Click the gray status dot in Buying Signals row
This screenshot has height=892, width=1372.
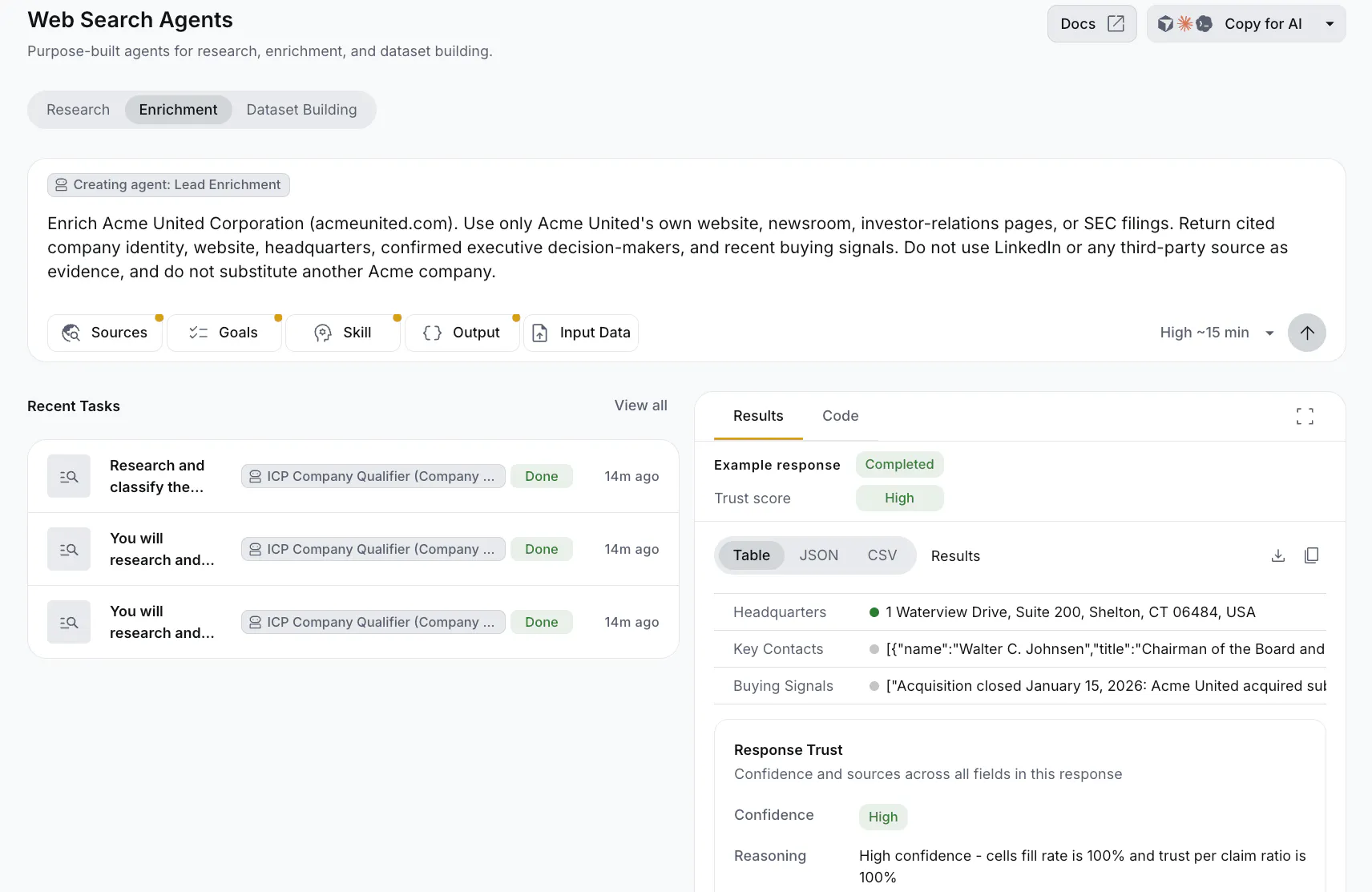coord(874,686)
